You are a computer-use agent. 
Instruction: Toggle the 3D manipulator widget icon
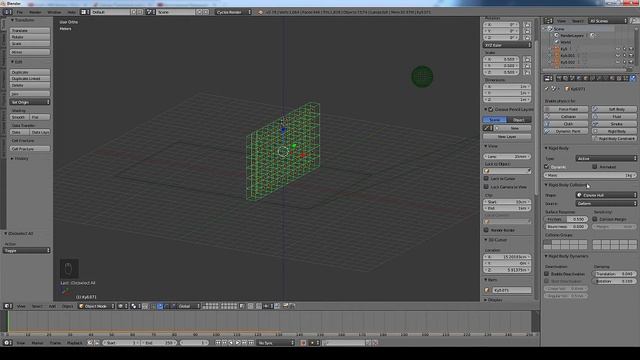(153, 306)
